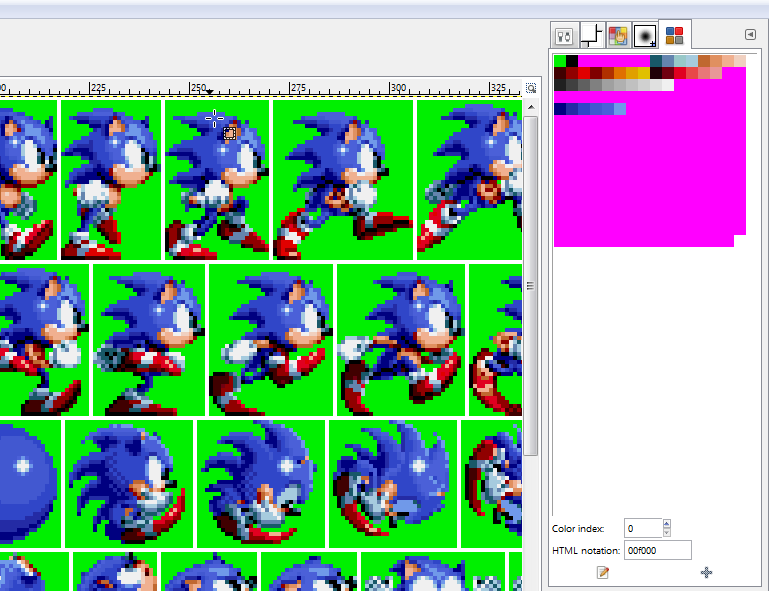The height and width of the screenshot is (591, 769).
Task: Click the vertical scrollbar thumb of the canvas
Action: click(531, 286)
